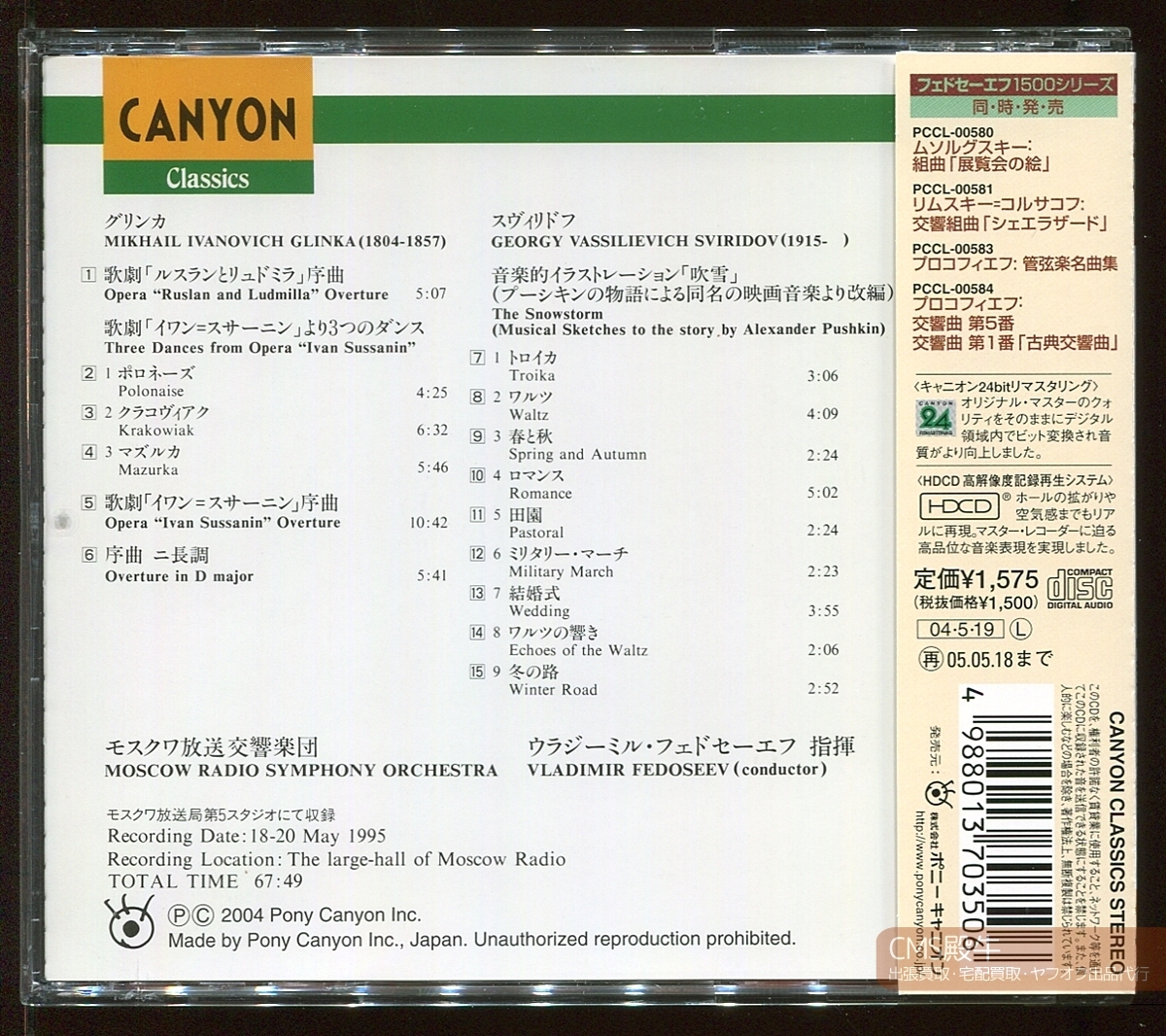Click the Spring and Autumn track title
This screenshot has width=1166, height=1036.
pos(577,454)
